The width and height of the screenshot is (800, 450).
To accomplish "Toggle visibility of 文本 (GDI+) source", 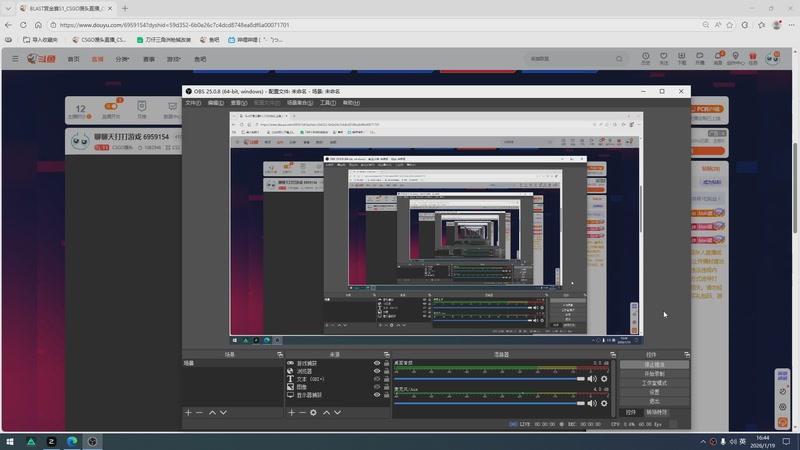I will click(x=377, y=379).
